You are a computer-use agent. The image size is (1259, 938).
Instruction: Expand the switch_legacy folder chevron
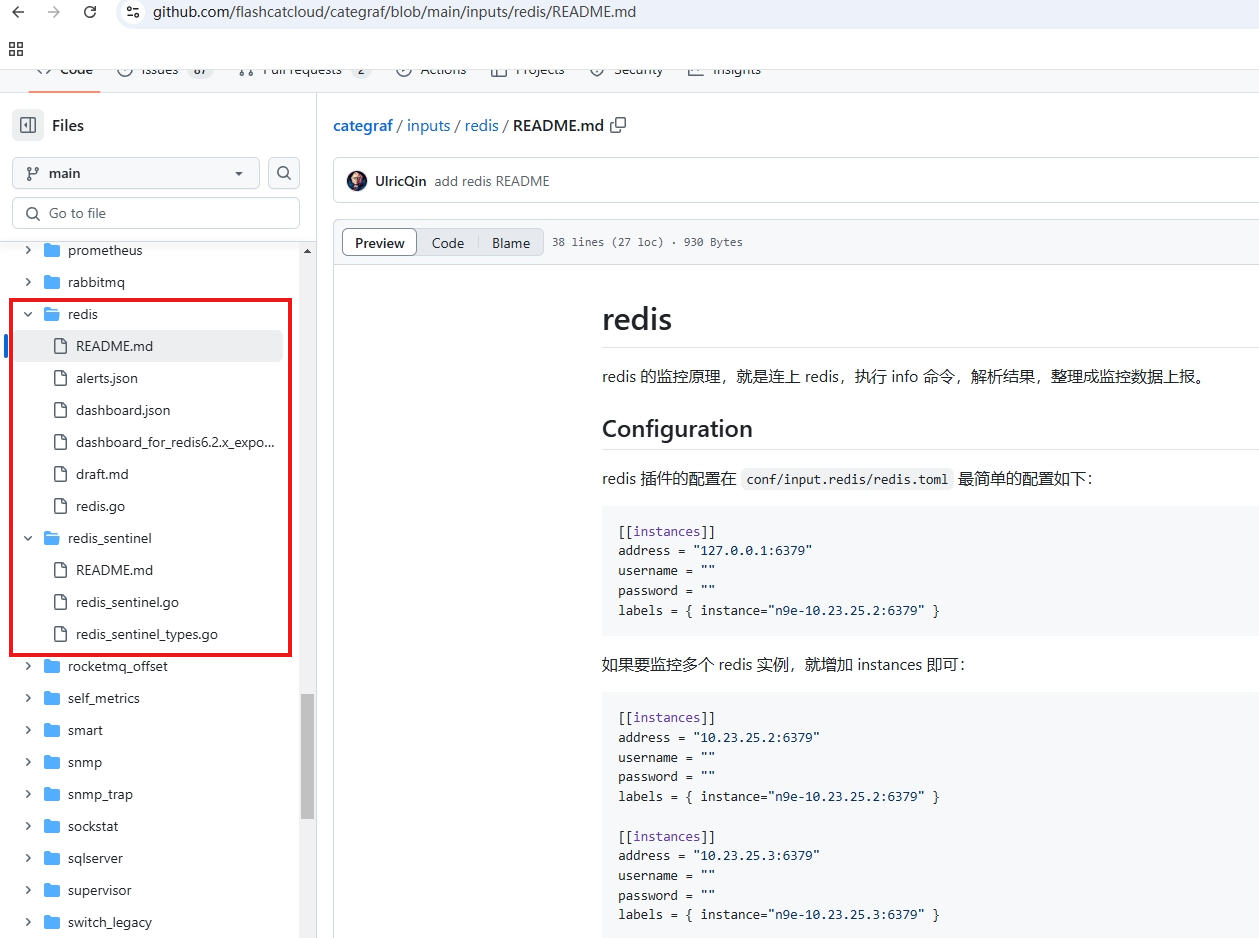[28, 922]
